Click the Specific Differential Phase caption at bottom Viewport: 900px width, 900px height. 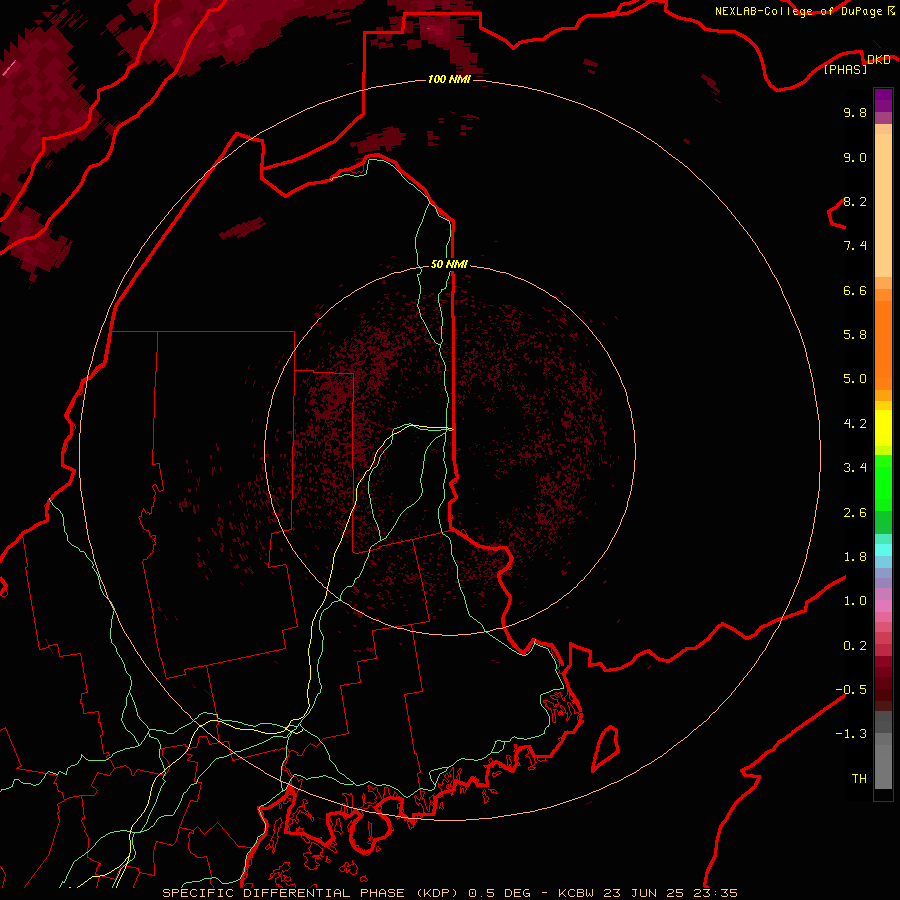pyautogui.click(x=449, y=893)
